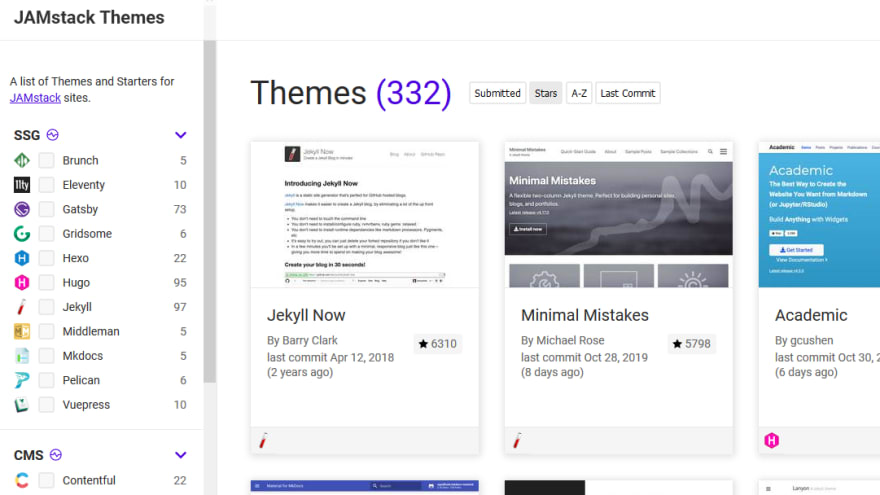Click the Brunch logo icon
This screenshot has height=495, width=880.
22,161
